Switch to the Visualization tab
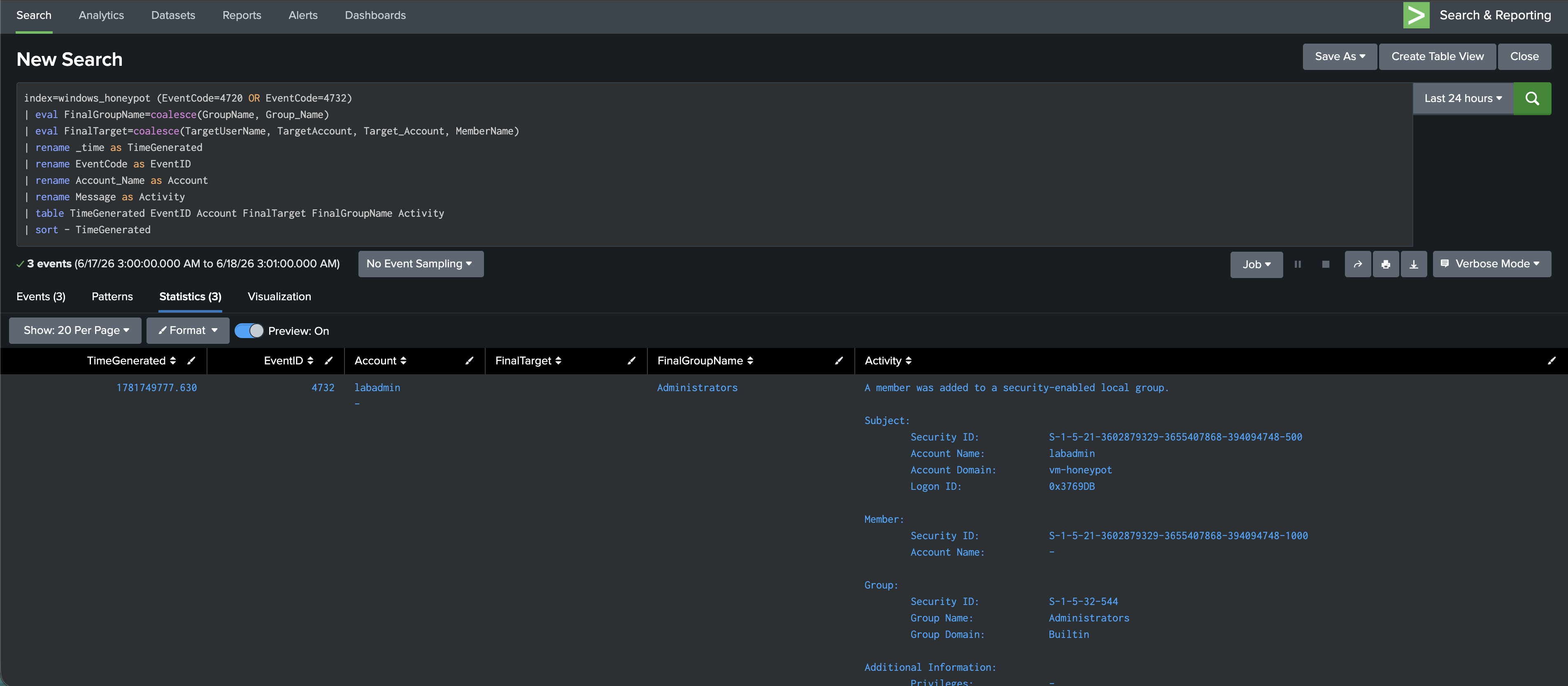This screenshot has height=686, width=1568. [x=279, y=297]
